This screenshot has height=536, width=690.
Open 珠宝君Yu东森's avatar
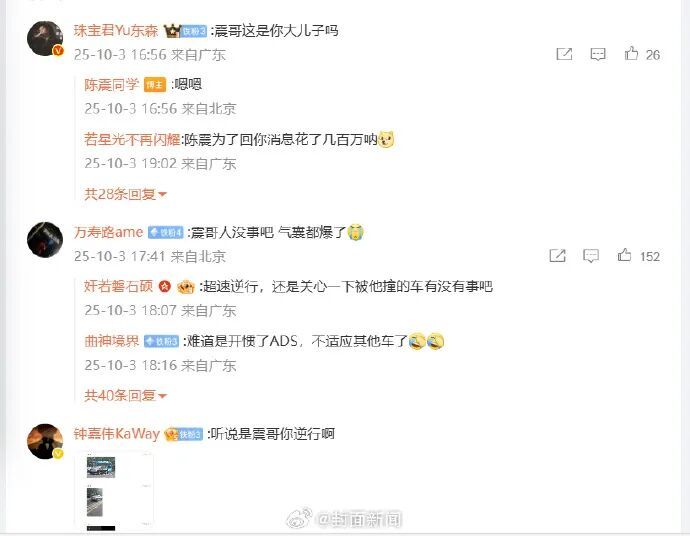[x=45, y=39]
